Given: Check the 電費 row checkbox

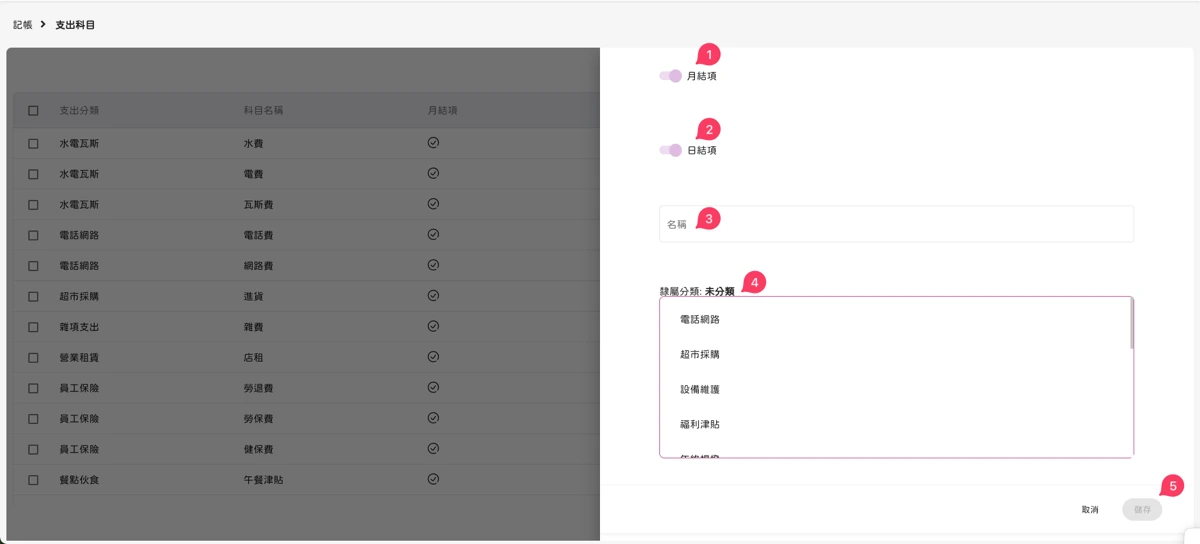Looking at the screenshot, I should coord(33,174).
